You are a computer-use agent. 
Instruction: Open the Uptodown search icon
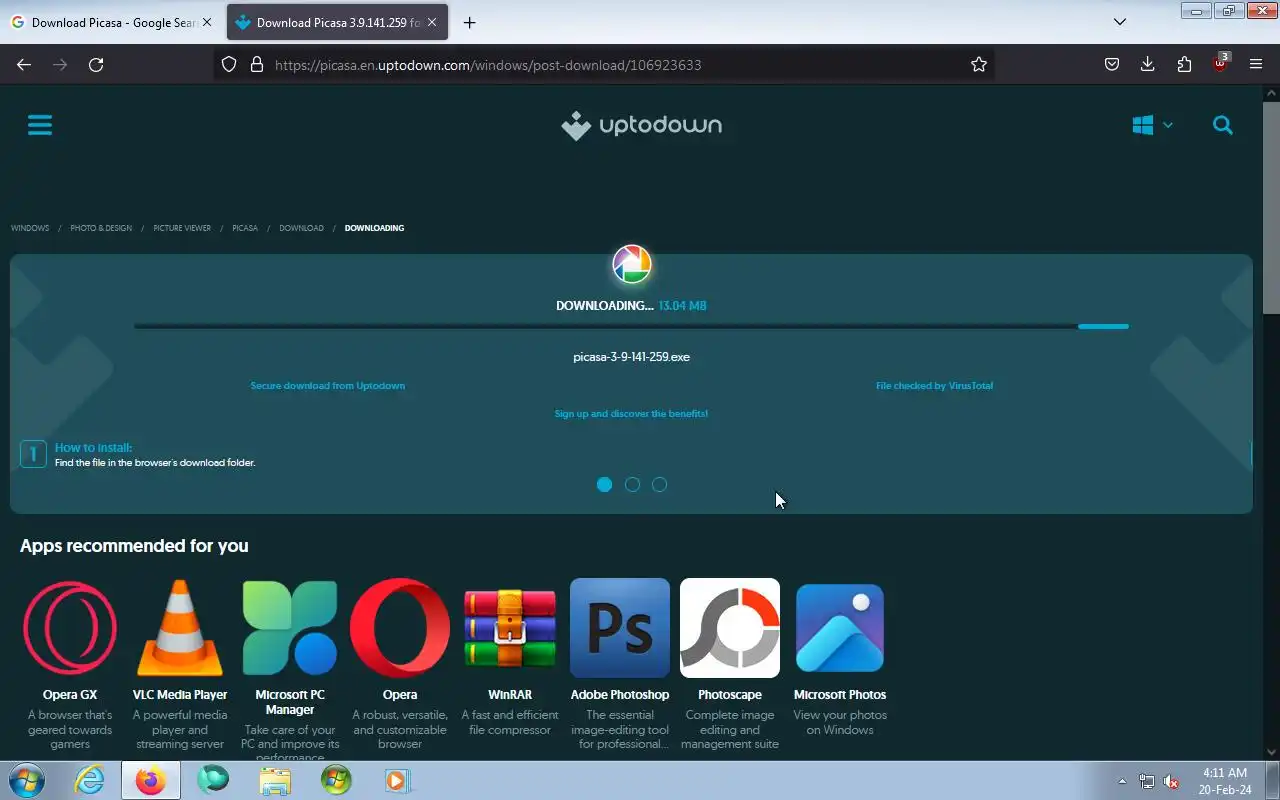1222,125
